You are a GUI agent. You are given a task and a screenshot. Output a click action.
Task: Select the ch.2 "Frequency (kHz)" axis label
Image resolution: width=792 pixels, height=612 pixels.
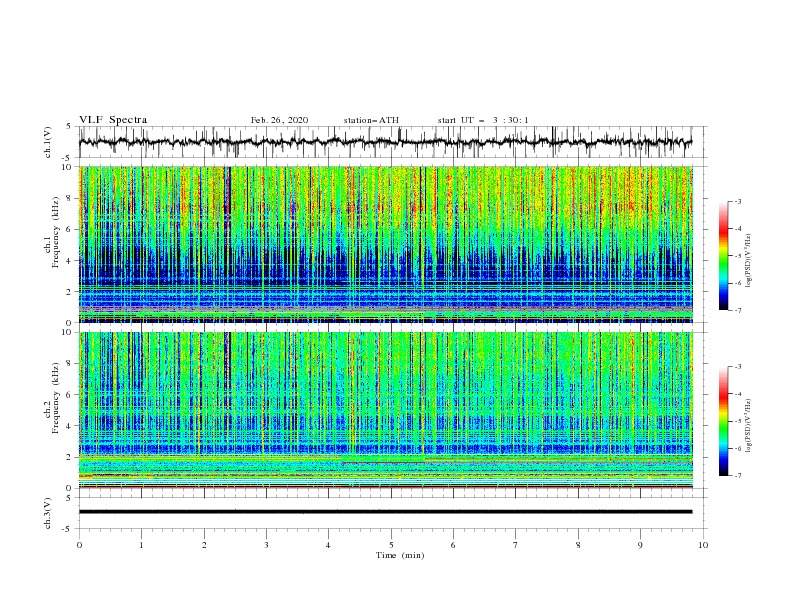click(55, 398)
